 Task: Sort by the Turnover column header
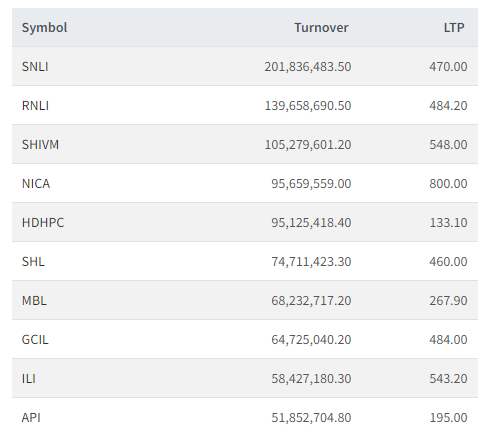321,28
